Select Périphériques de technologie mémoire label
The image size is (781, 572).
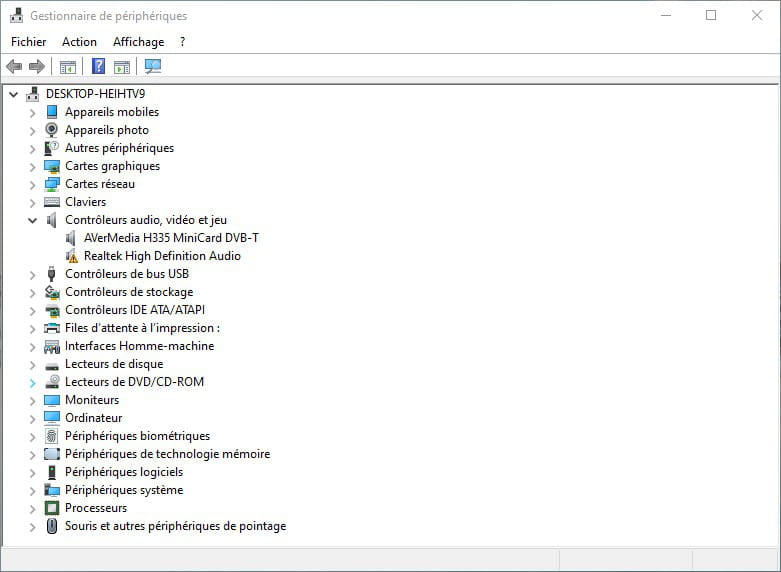coord(167,454)
